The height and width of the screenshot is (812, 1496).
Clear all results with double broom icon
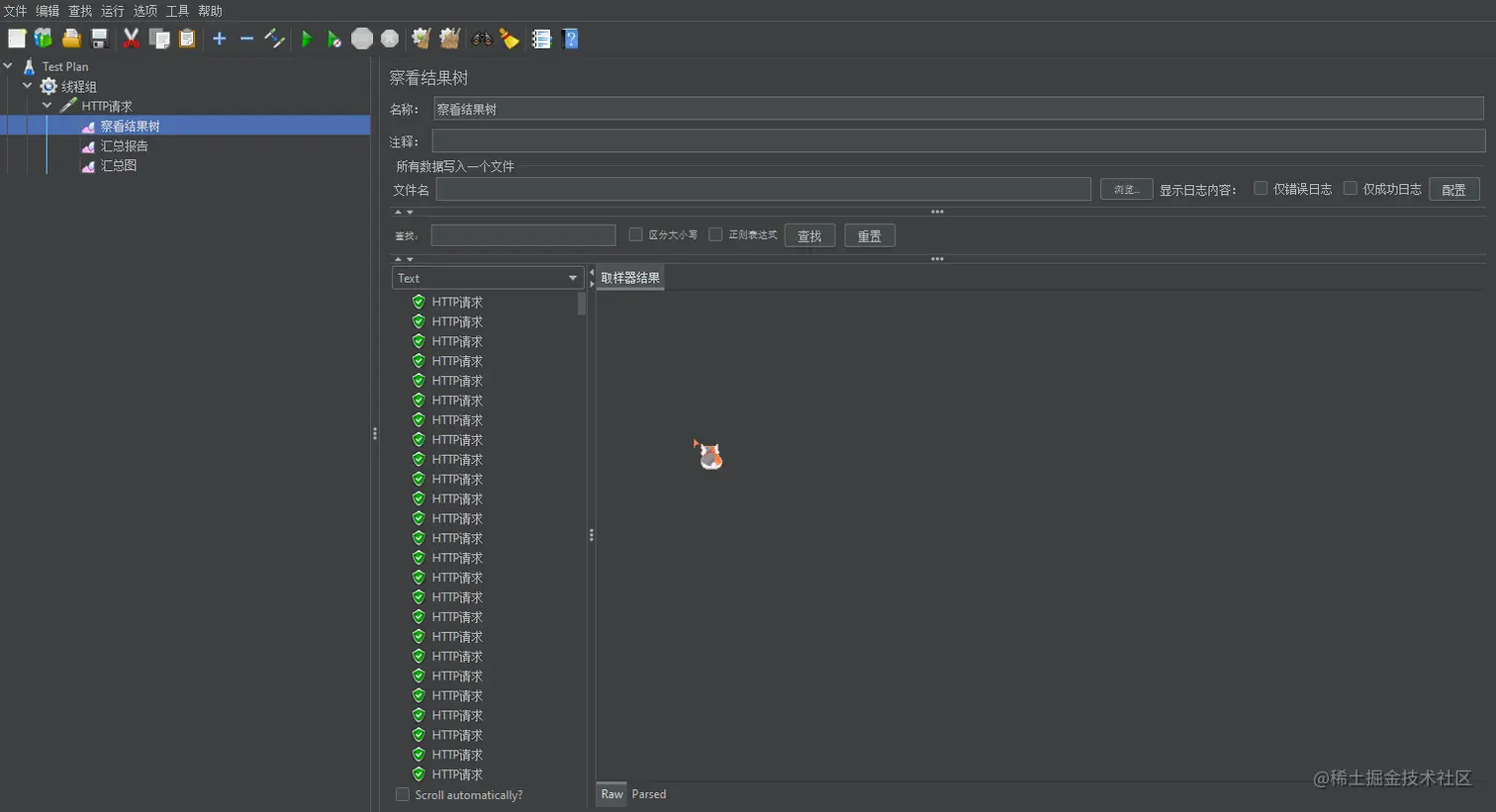pyautogui.click(x=450, y=39)
